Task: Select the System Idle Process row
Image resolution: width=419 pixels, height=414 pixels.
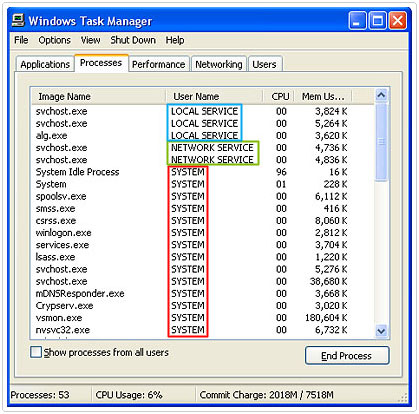Action: coord(203,172)
